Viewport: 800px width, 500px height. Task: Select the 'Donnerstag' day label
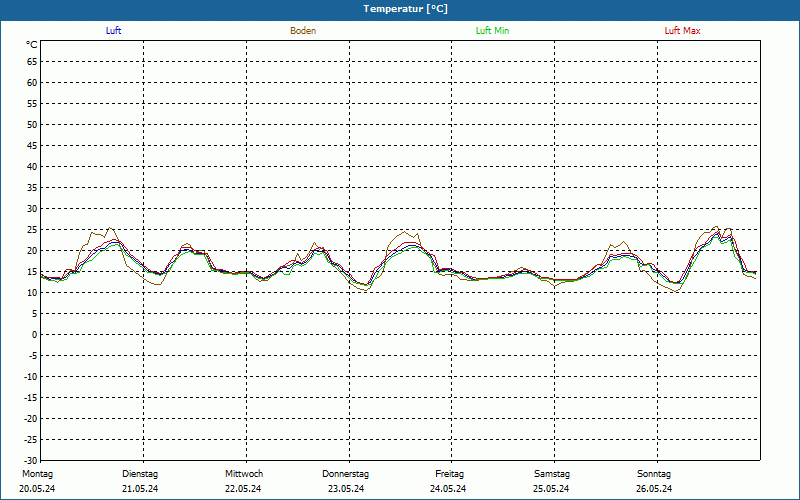pyautogui.click(x=345, y=474)
